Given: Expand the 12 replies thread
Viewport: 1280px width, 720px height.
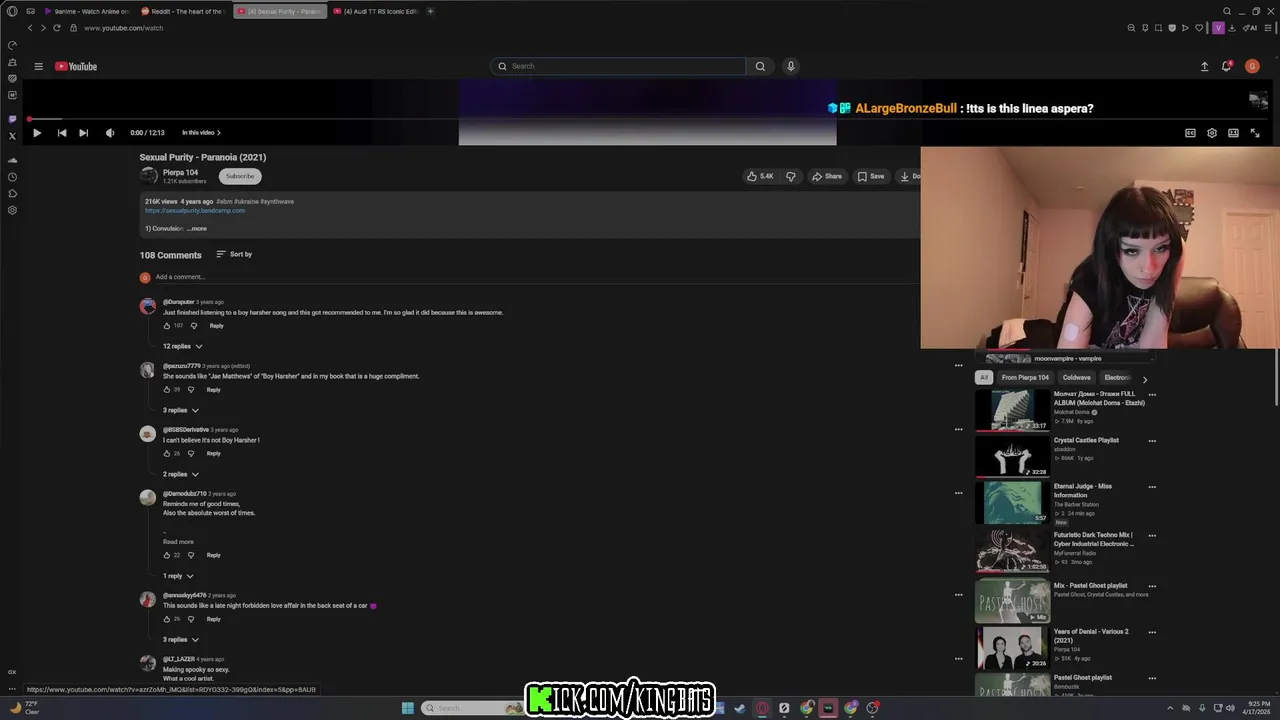Looking at the screenshot, I should pos(183,346).
